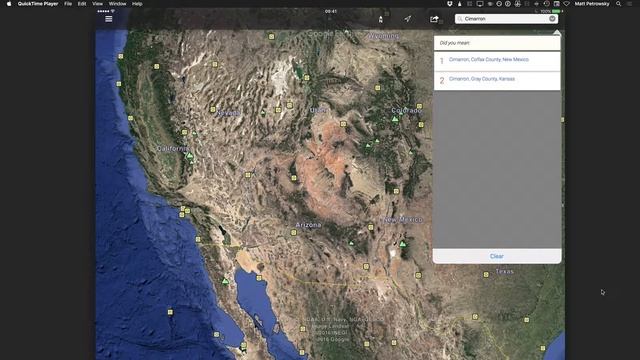Select the green triangle marker below New Mexico label

click(403, 244)
